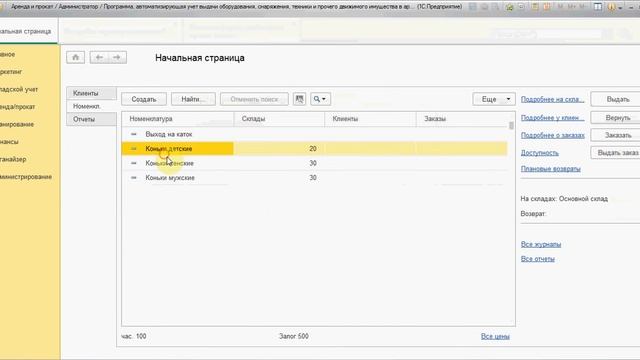
Task: Open the Еще dropdown menu
Action: click(x=494, y=99)
